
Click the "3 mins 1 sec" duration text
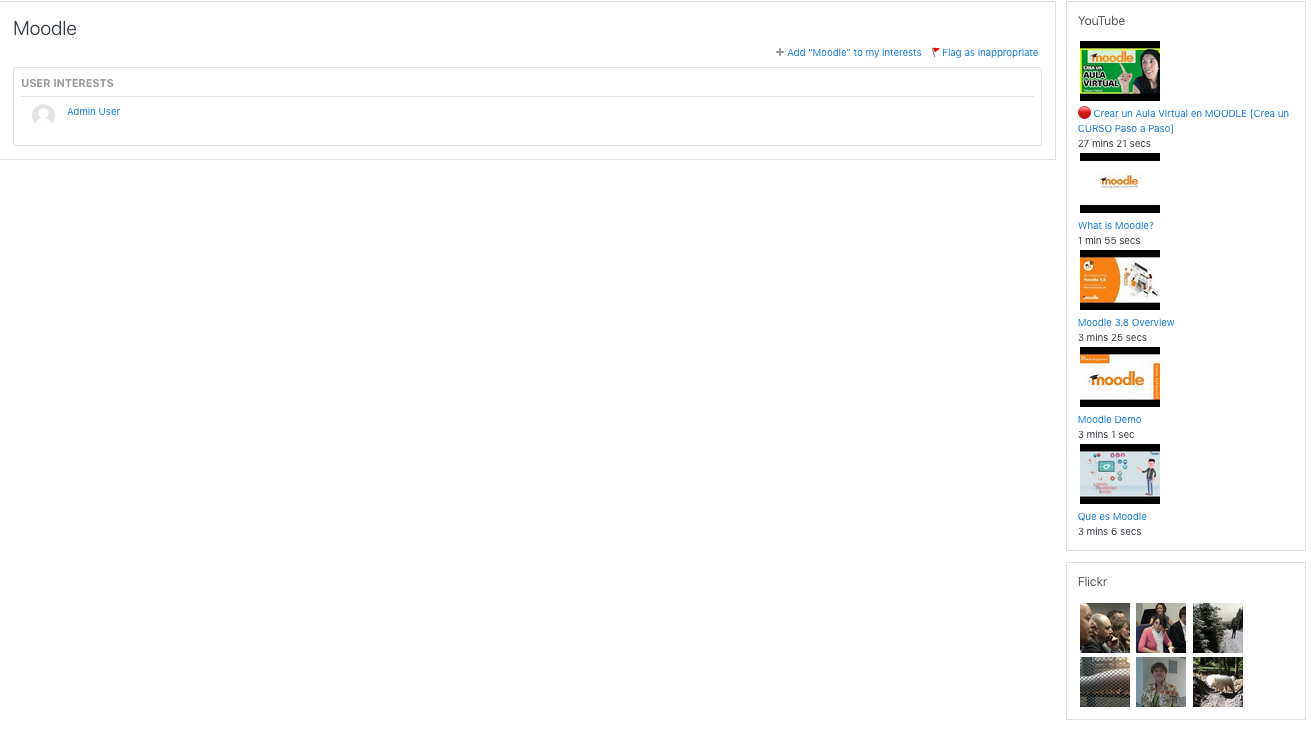coord(1106,435)
